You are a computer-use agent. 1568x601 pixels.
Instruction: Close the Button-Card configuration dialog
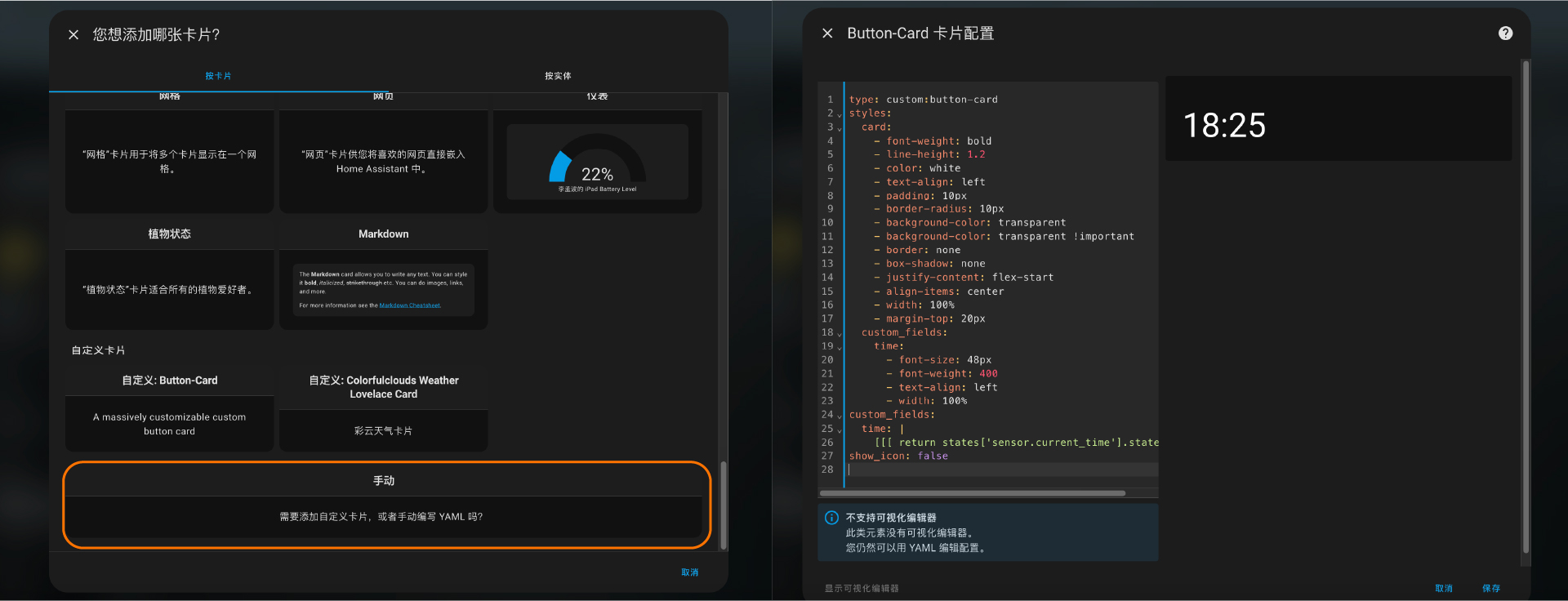click(827, 33)
